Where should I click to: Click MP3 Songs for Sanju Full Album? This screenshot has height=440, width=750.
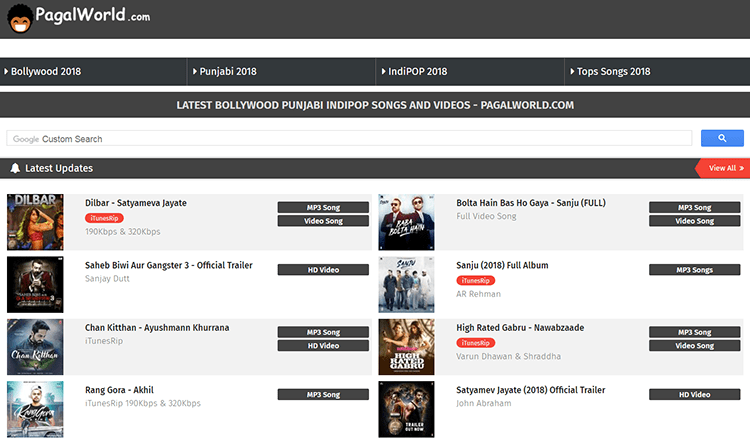695,270
